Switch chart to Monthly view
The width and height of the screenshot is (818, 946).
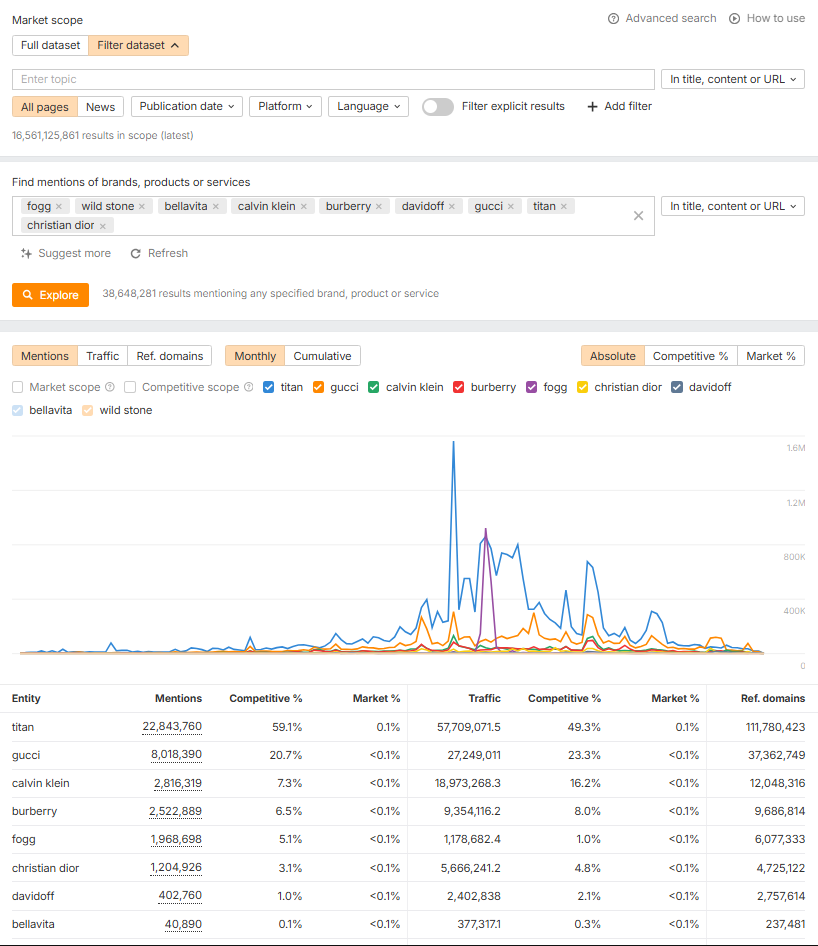point(255,356)
